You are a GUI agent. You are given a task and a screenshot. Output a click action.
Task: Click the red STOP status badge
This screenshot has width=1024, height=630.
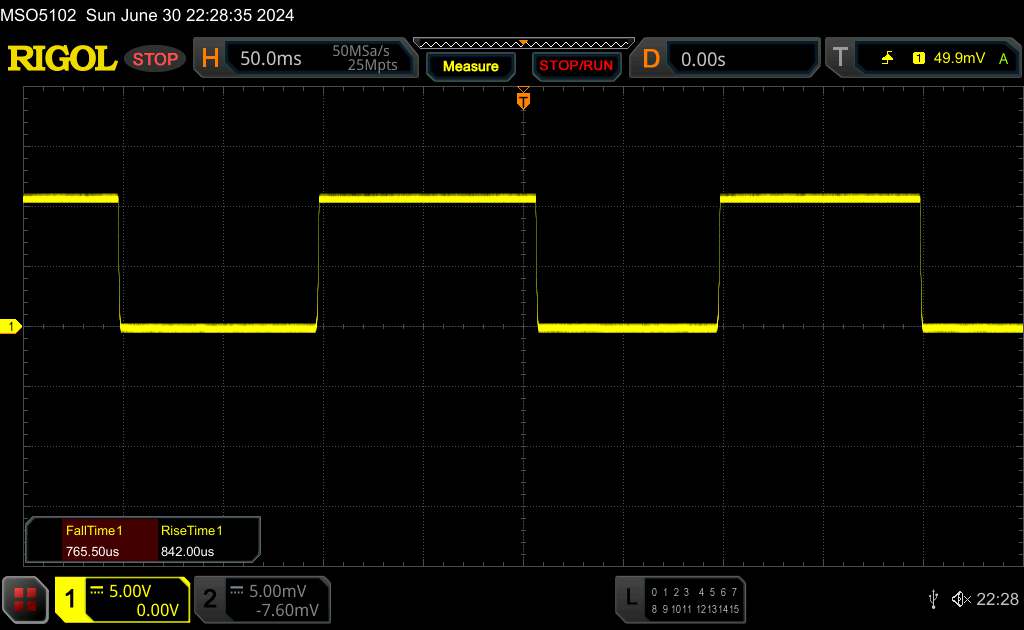pos(156,59)
